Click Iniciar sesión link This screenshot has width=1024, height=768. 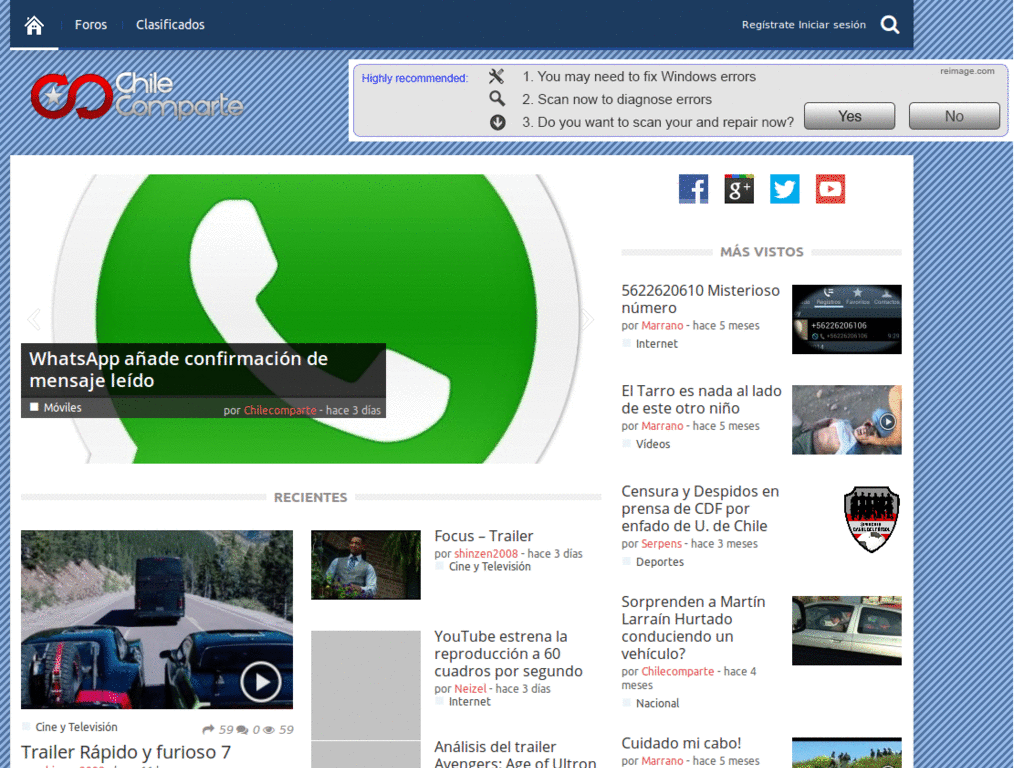point(832,25)
